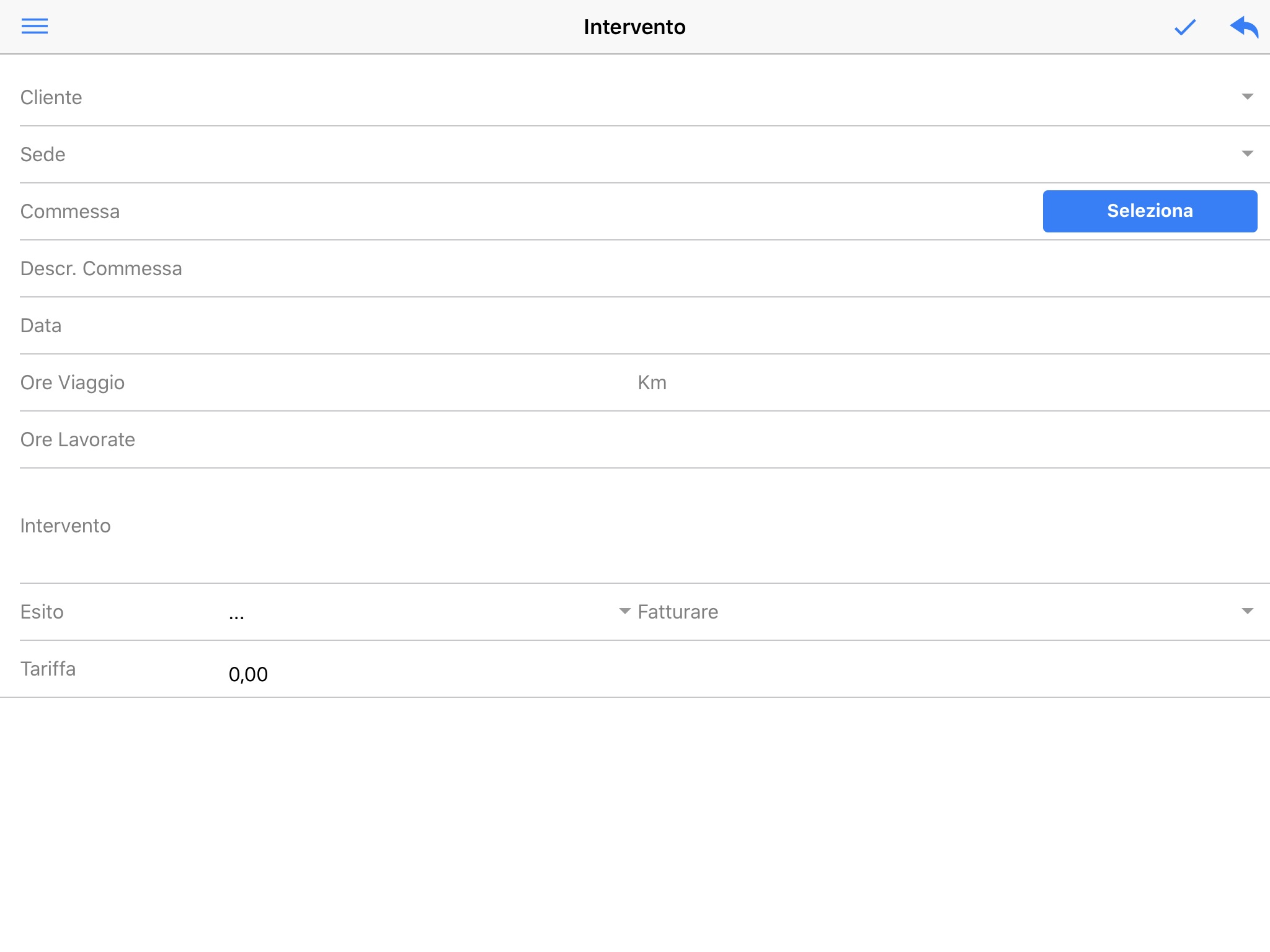
Task: Confirm with the checkmark icon
Action: click(x=1184, y=27)
